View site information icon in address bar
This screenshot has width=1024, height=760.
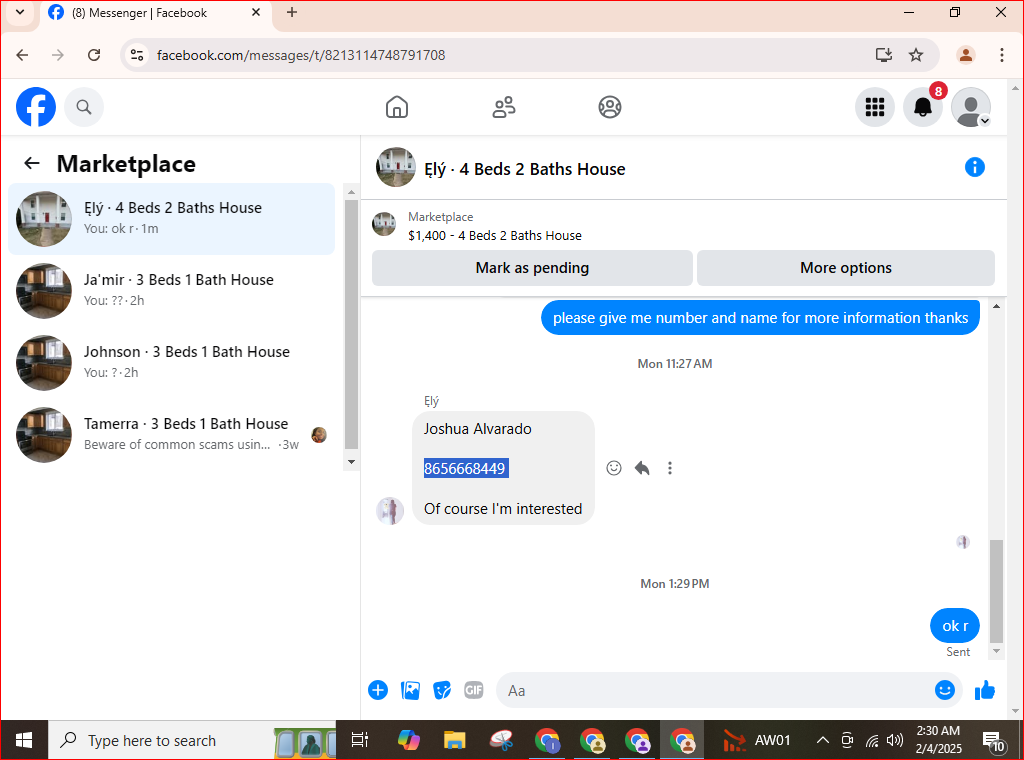pos(136,55)
